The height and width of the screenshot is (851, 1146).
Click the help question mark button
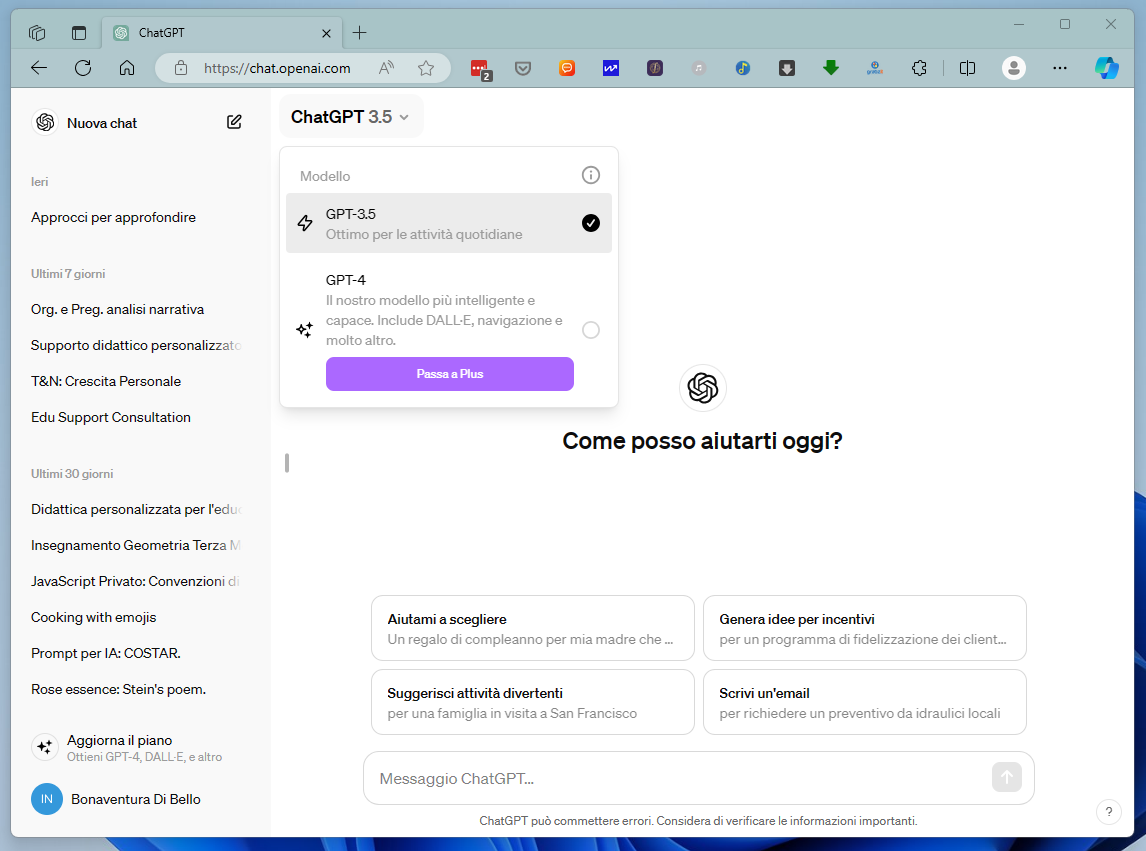click(x=1109, y=812)
